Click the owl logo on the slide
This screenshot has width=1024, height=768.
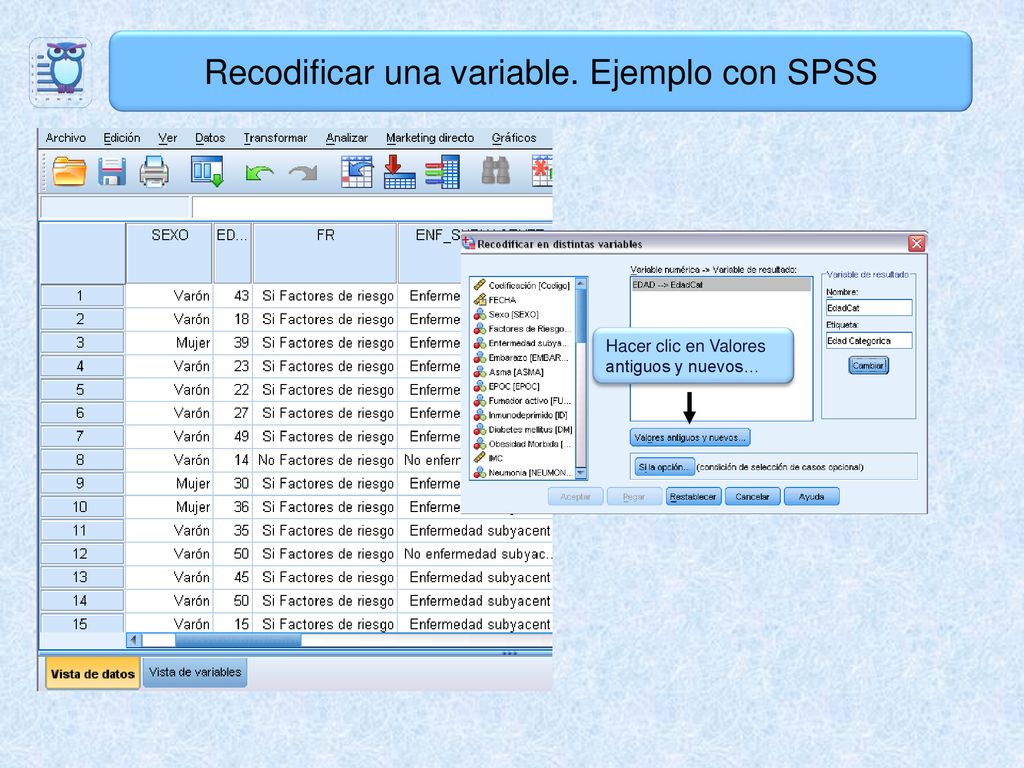(61, 72)
